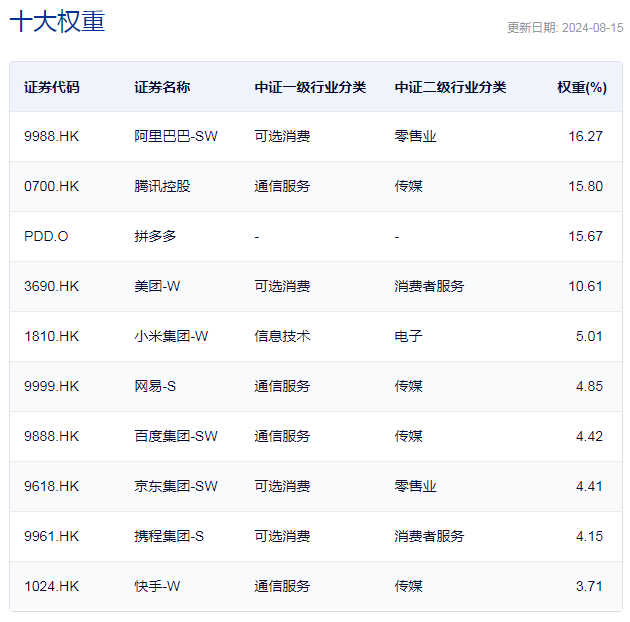Click 零售业 in the 京东集团-SW row

pyautogui.click(x=415, y=487)
